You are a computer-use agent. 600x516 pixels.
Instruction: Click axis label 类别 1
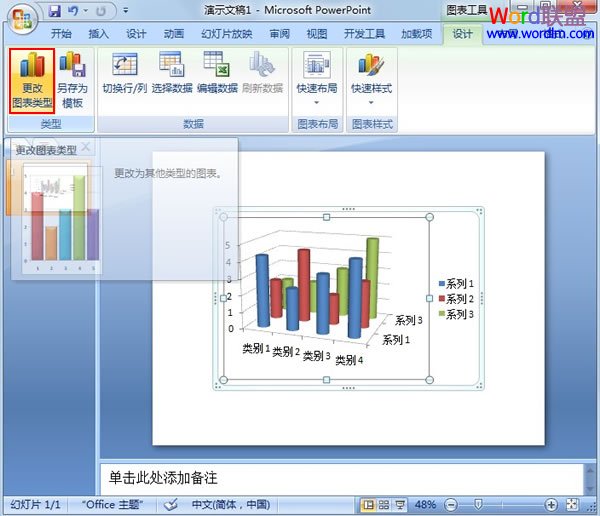tap(256, 348)
